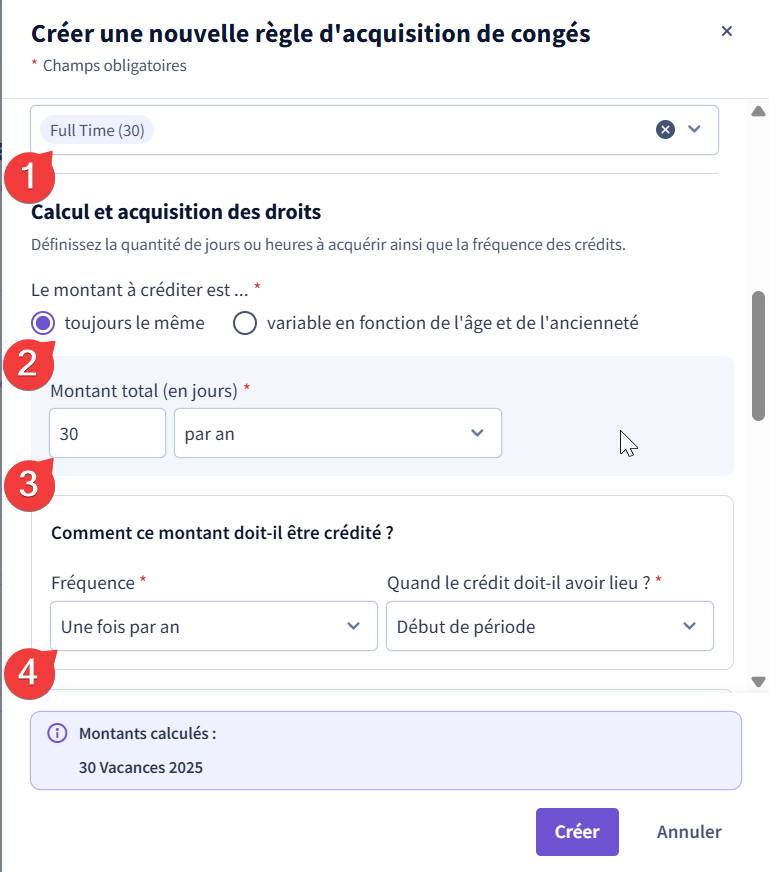Open the "Début de période" dropdown
The image size is (769, 872).
coord(550,626)
